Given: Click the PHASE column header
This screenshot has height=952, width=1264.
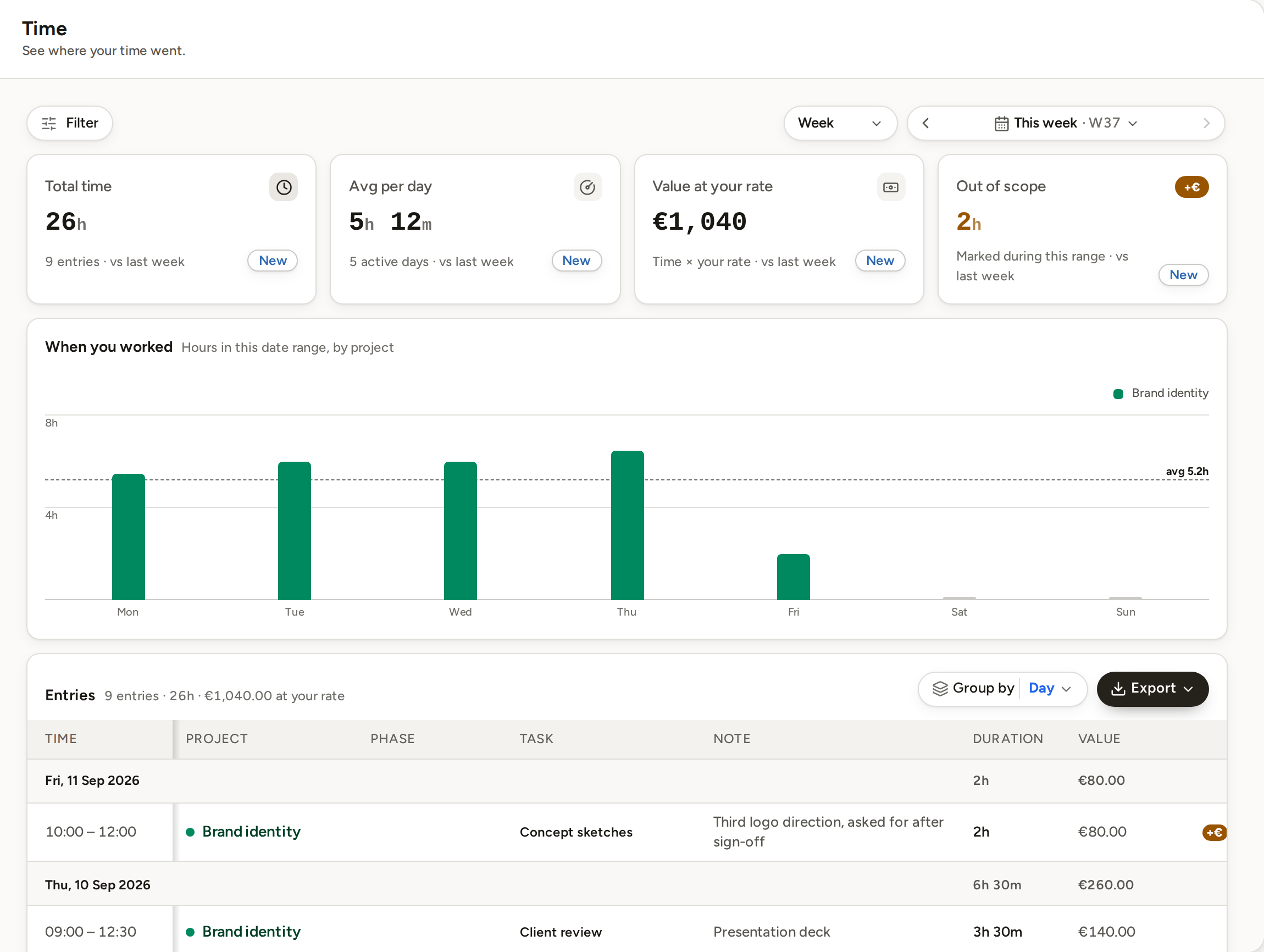Looking at the screenshot, I should (x=392, y=739).
